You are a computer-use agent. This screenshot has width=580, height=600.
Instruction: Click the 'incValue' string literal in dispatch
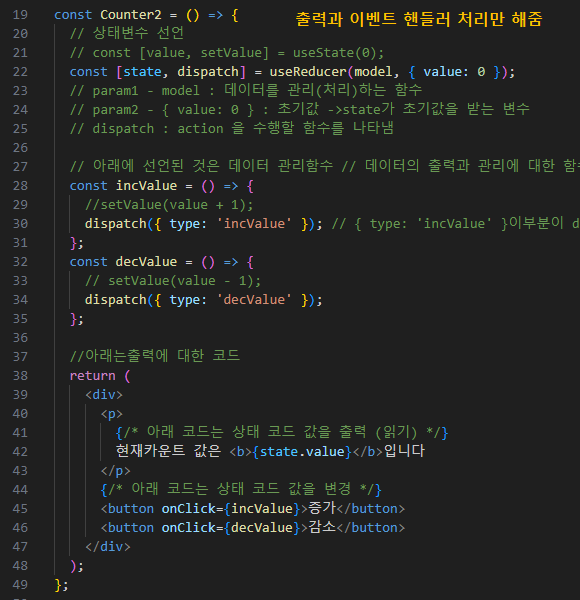pos(254,224)
